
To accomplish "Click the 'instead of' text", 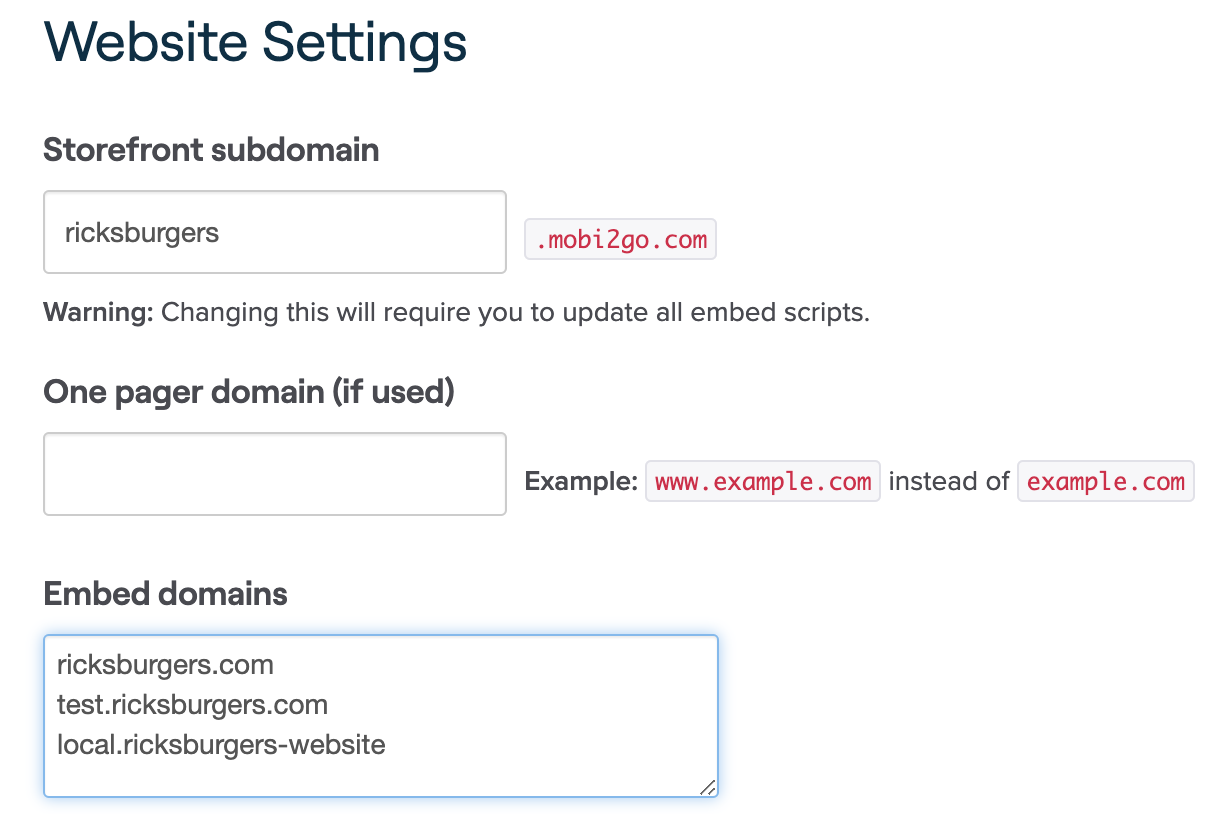I will (948, 482).
